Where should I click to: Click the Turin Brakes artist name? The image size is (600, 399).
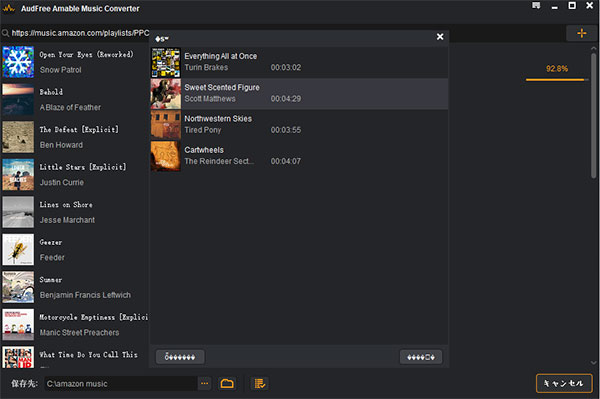click(x=206, y=67)
